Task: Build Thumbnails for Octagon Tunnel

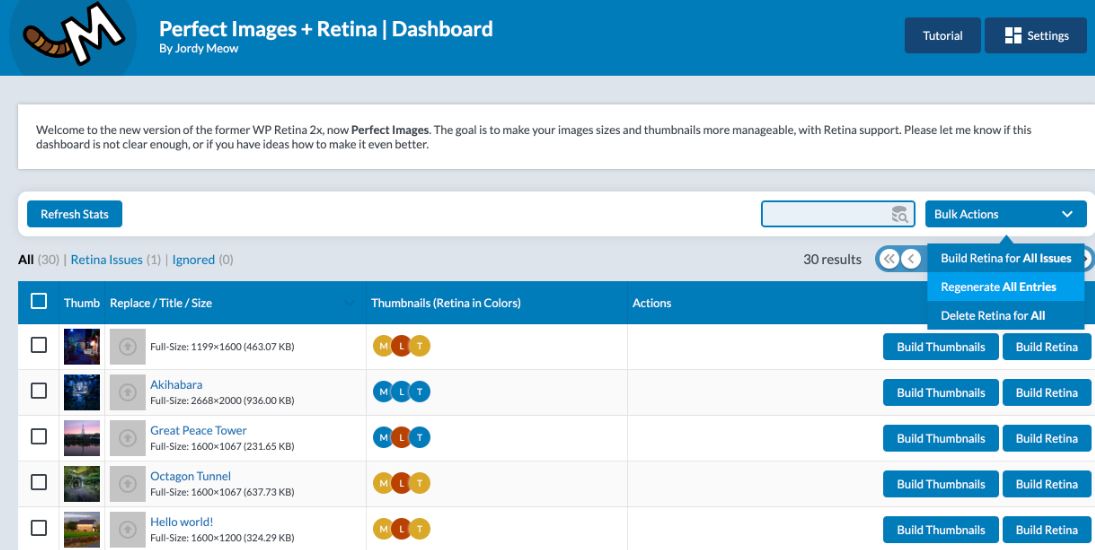Action: (x=941, y=484)
